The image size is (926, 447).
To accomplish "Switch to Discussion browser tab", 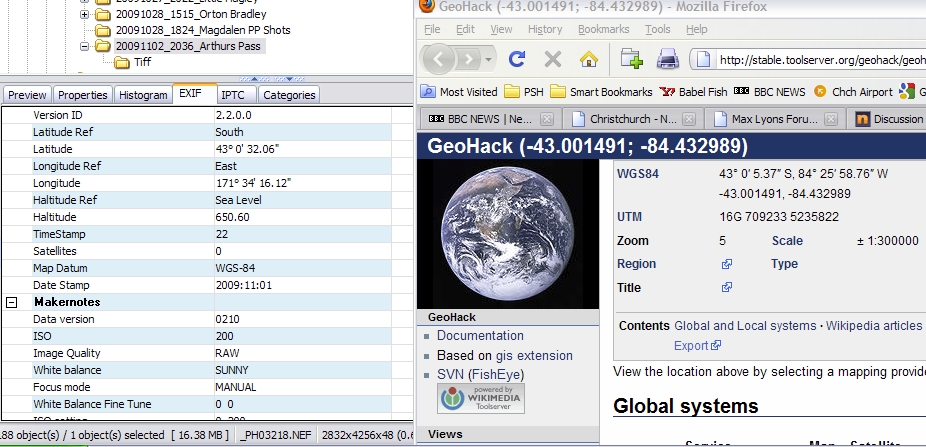I will (886, 119).
